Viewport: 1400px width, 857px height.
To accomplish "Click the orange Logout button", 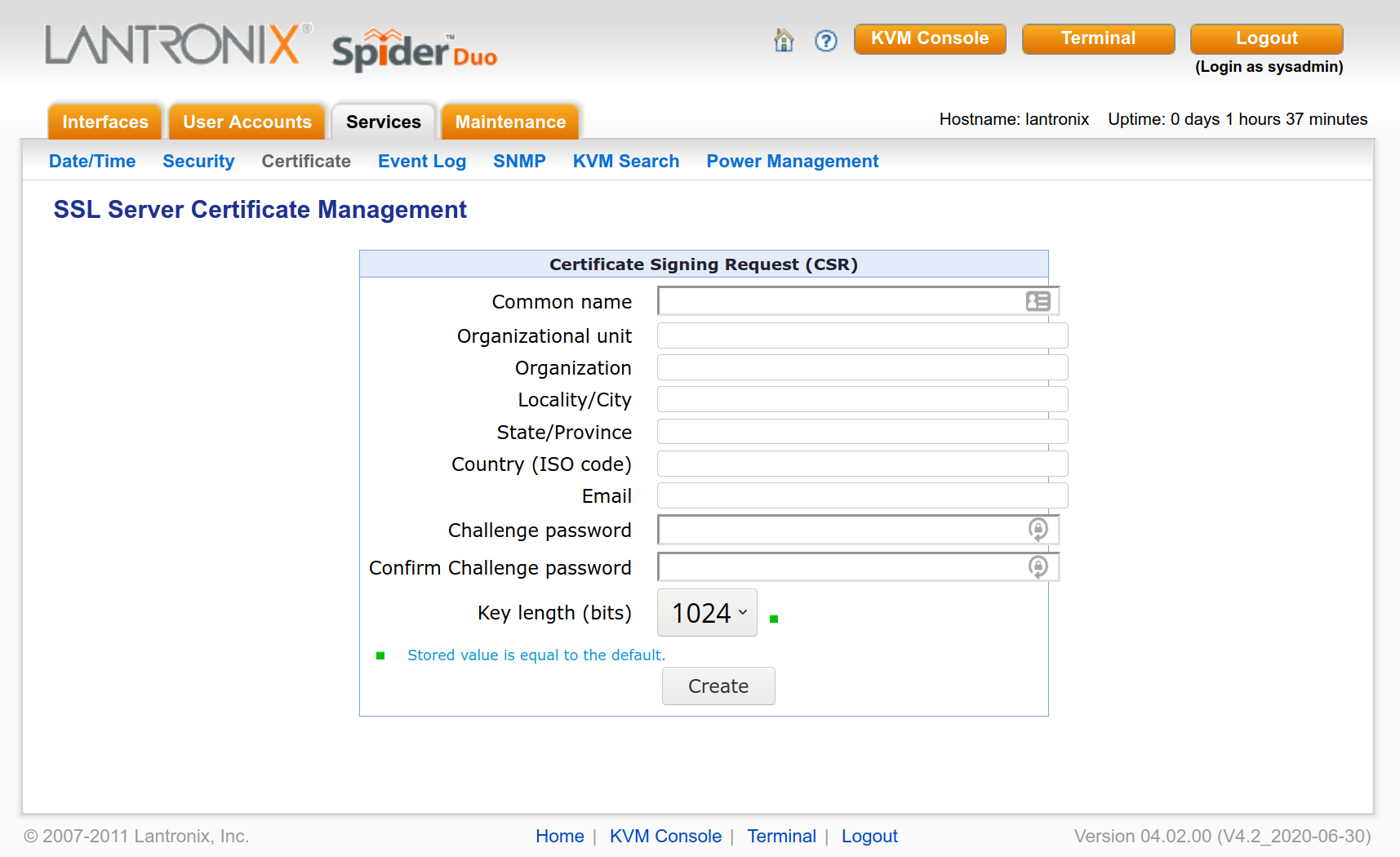I will (1266, 38).
